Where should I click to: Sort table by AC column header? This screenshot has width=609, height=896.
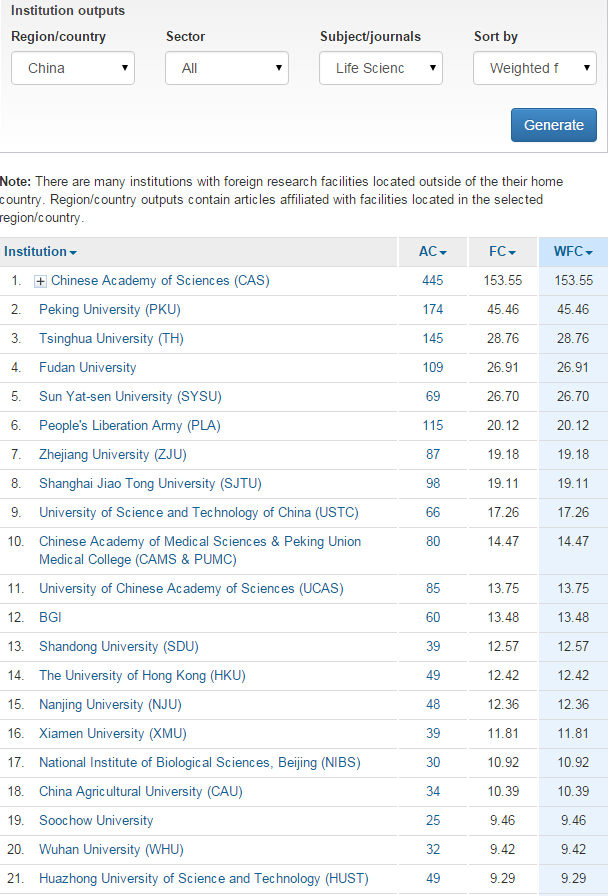(432, 252)
